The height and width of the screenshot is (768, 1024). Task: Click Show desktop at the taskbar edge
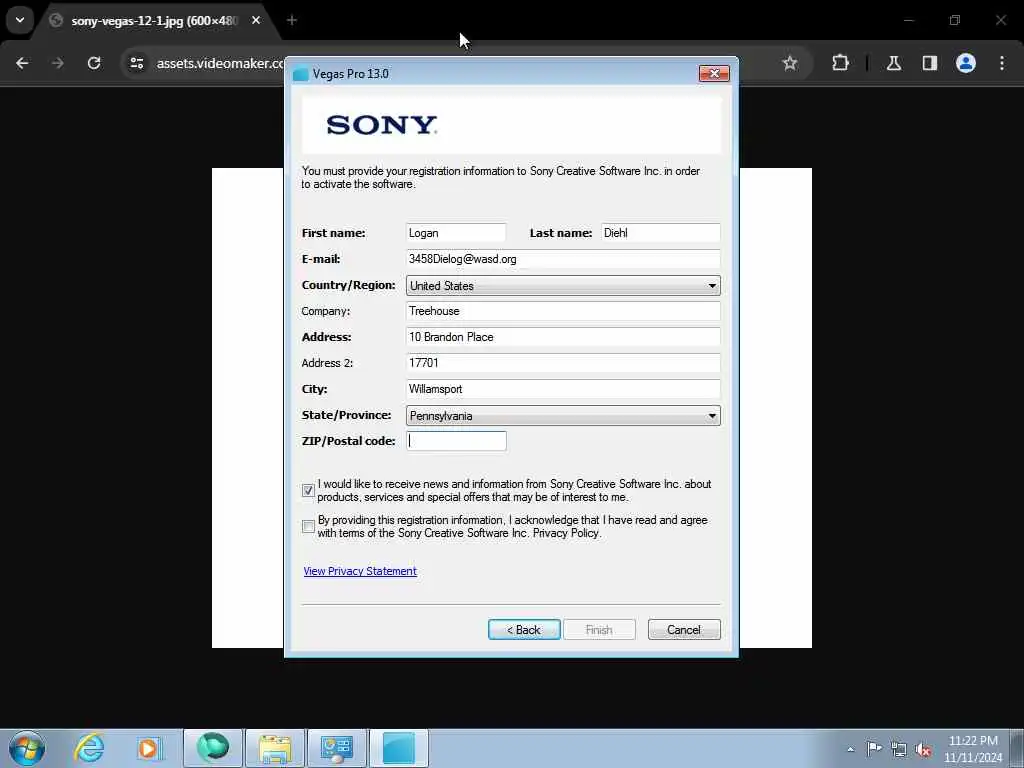(x=1017, y=748)
